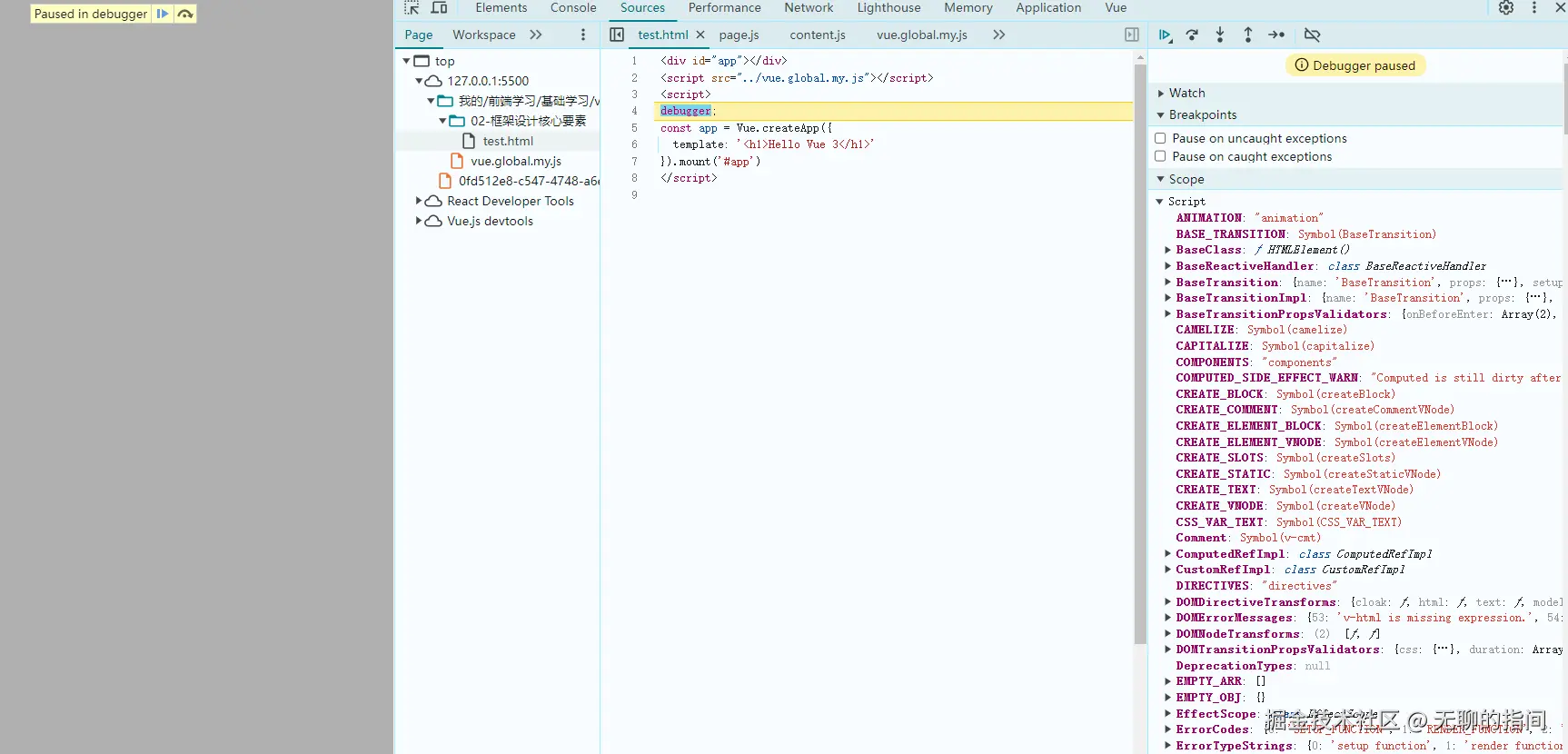Open the content.js file tab
The image size is (1568, 754).
(818, 35)
